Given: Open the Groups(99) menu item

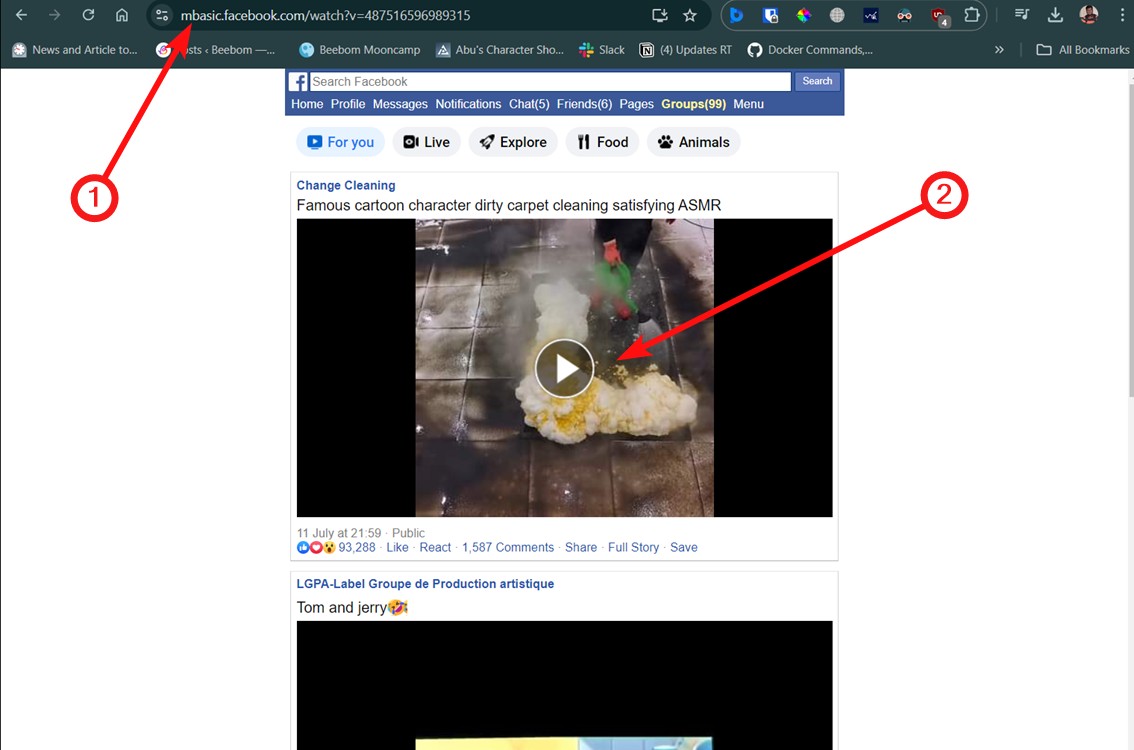Looking at the screenshot, I should 691,103.
